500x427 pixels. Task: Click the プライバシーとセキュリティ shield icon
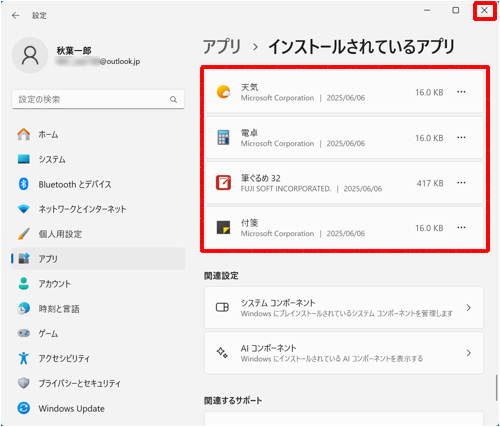point(24,383)
